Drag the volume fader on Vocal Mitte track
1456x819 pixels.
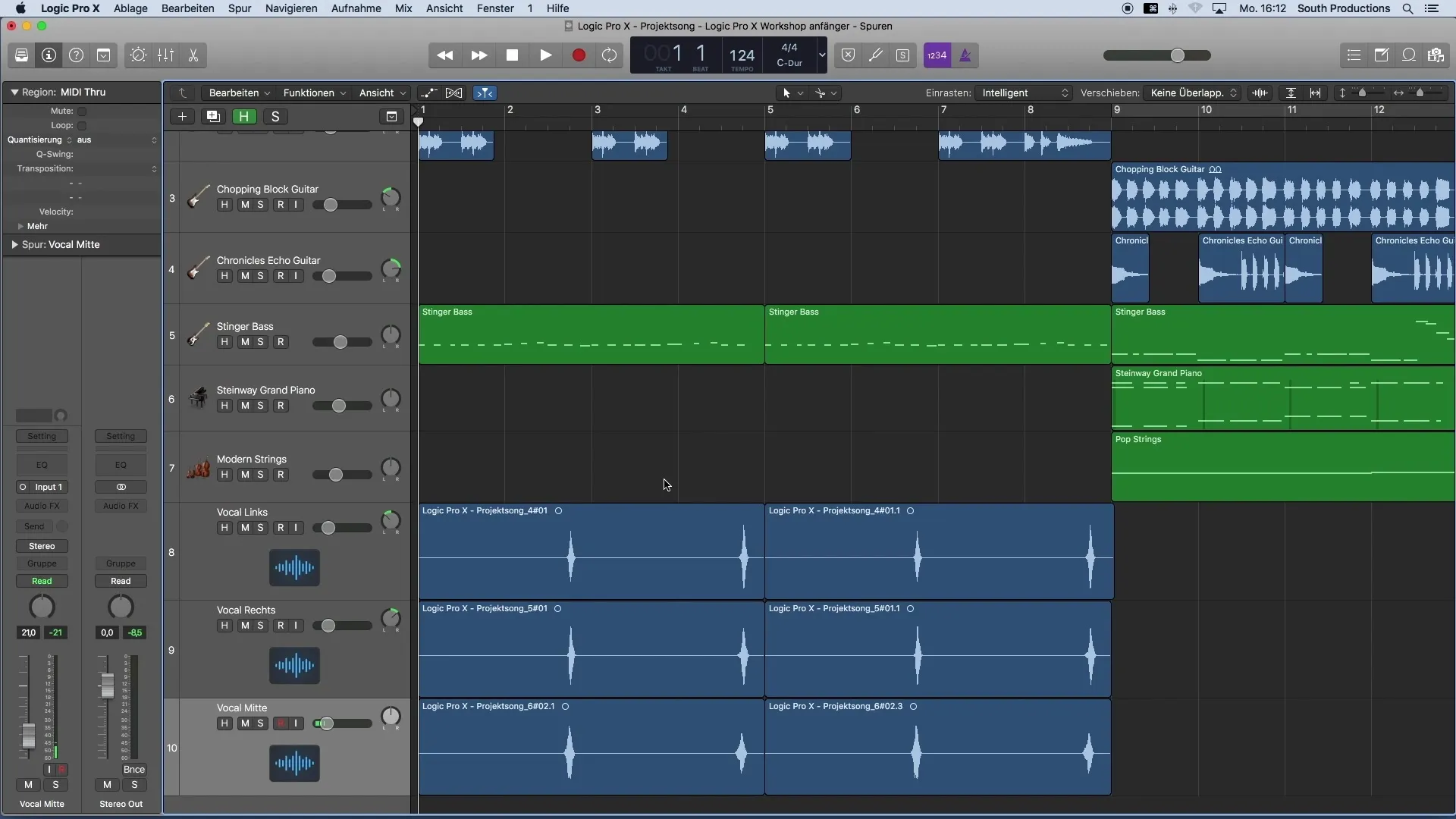pyautogui.click(x=326, y=722)
